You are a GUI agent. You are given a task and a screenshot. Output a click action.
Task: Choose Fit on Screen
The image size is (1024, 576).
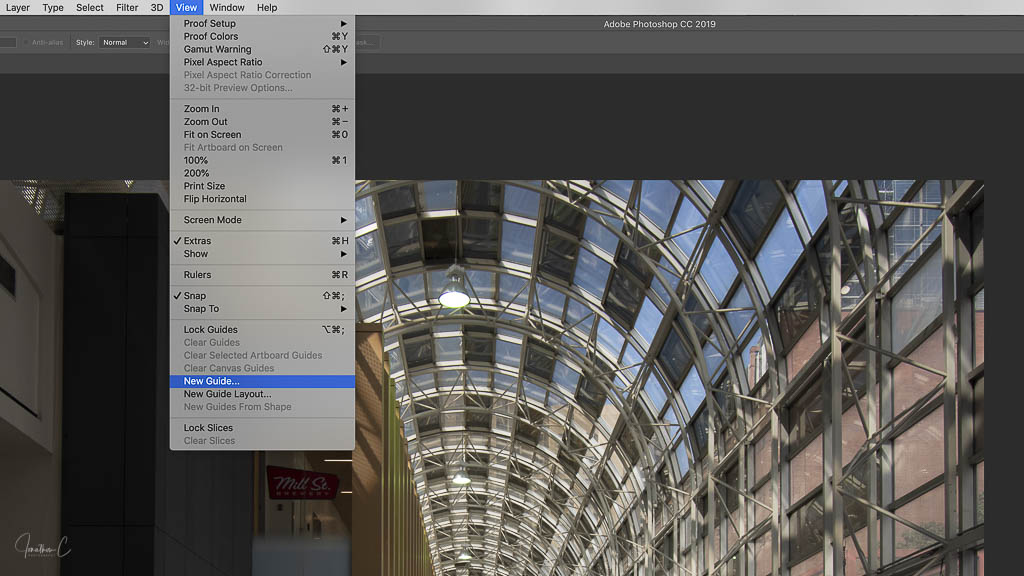(x=212, y=135)
